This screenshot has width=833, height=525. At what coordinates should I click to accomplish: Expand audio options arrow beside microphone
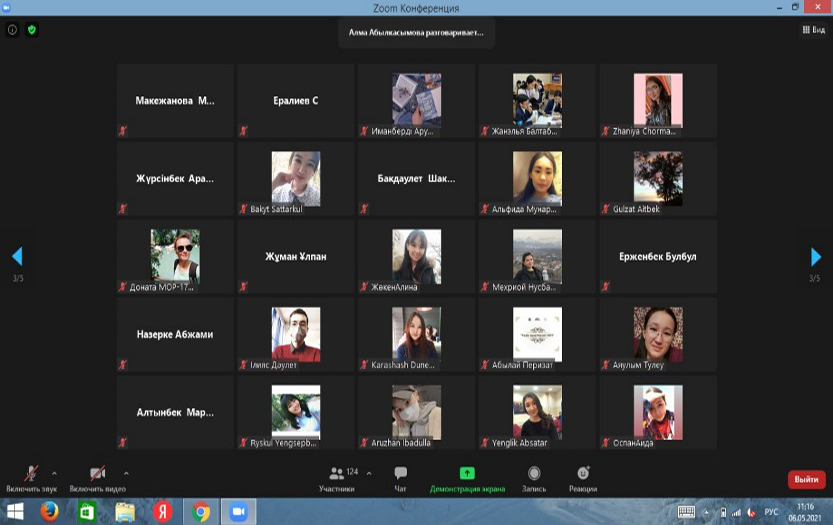click(x=54, y=473)
